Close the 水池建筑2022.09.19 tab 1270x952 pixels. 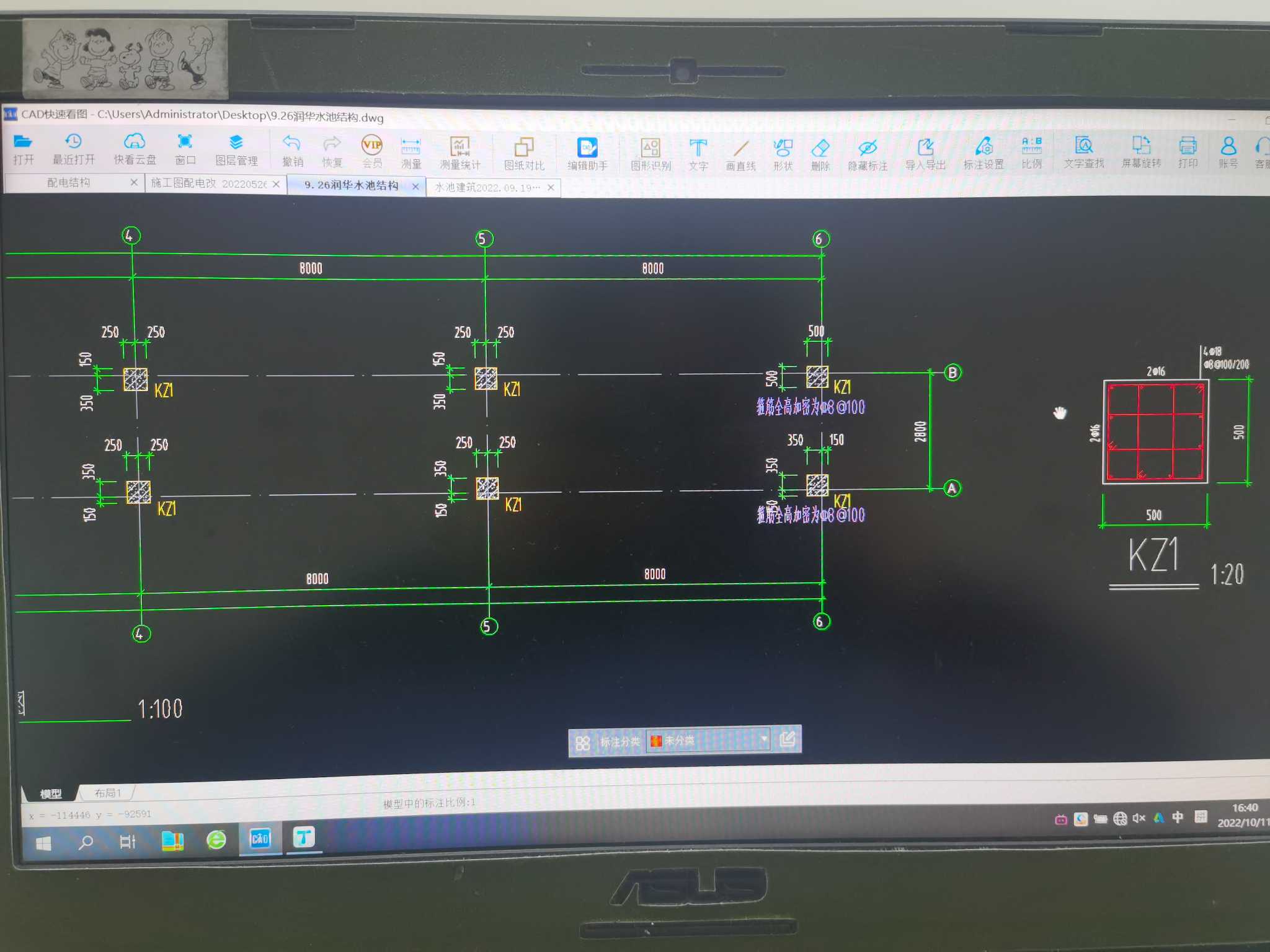point(551,187)
